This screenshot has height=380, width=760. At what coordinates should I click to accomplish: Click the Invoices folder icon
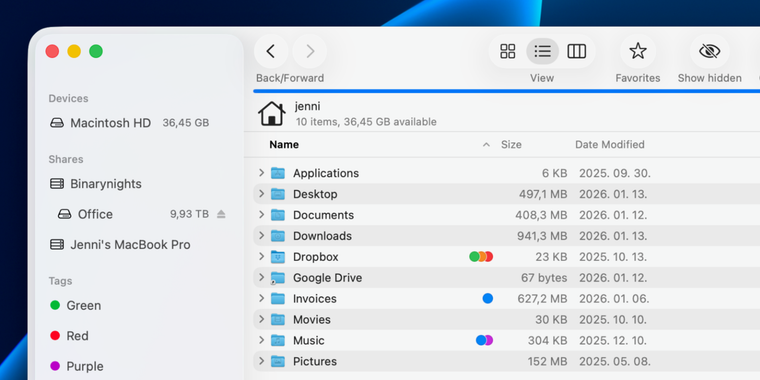tap(278, 298)
